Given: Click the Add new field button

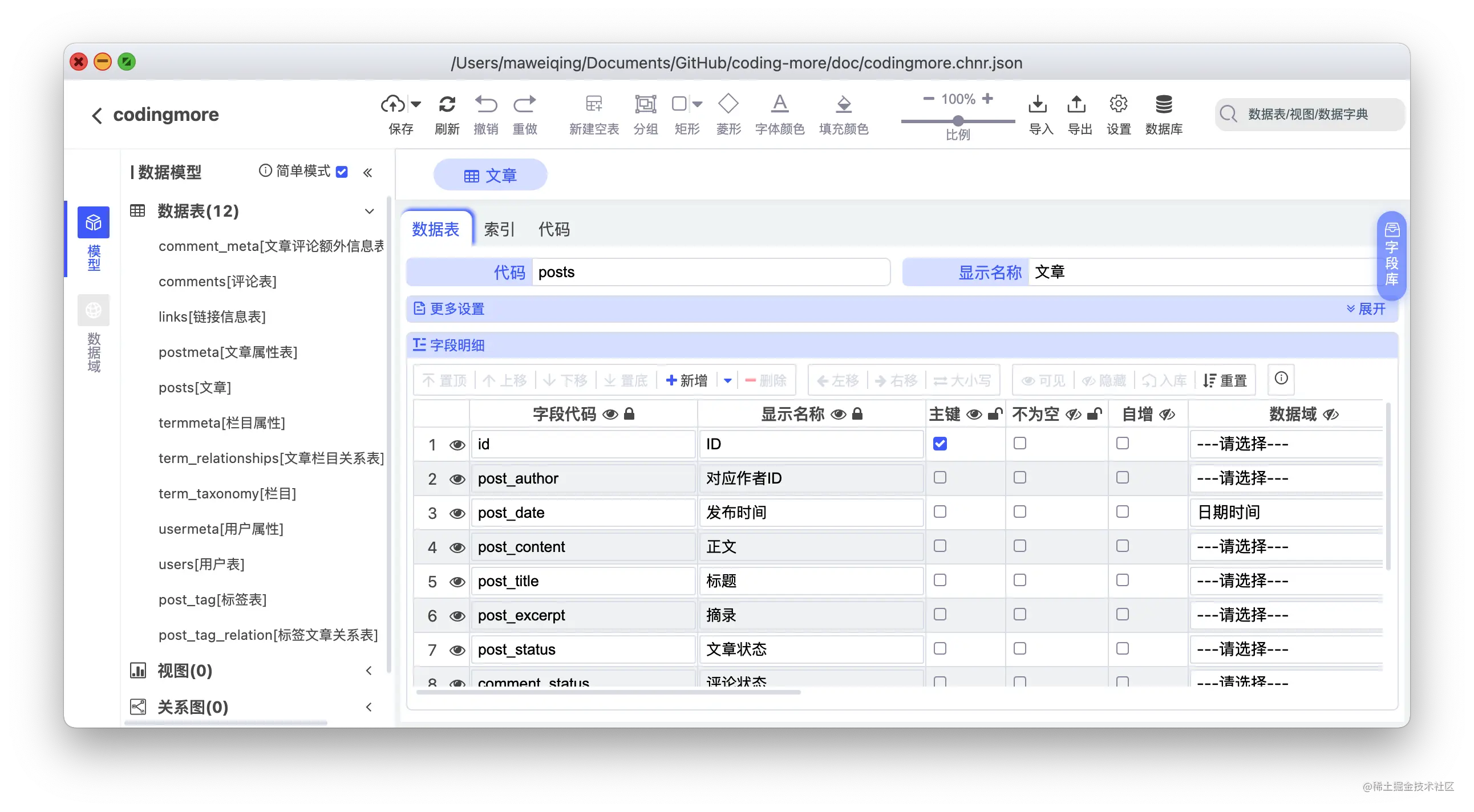Looking at the screenshot, I should [x=687, y=380].
